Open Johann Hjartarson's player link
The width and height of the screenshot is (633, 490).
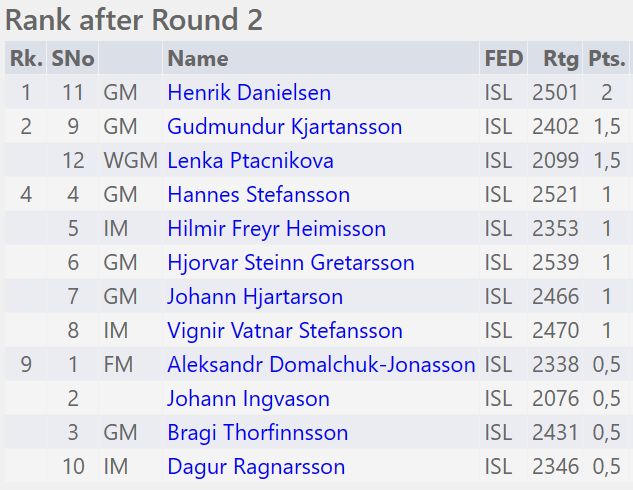coord(255,297)
